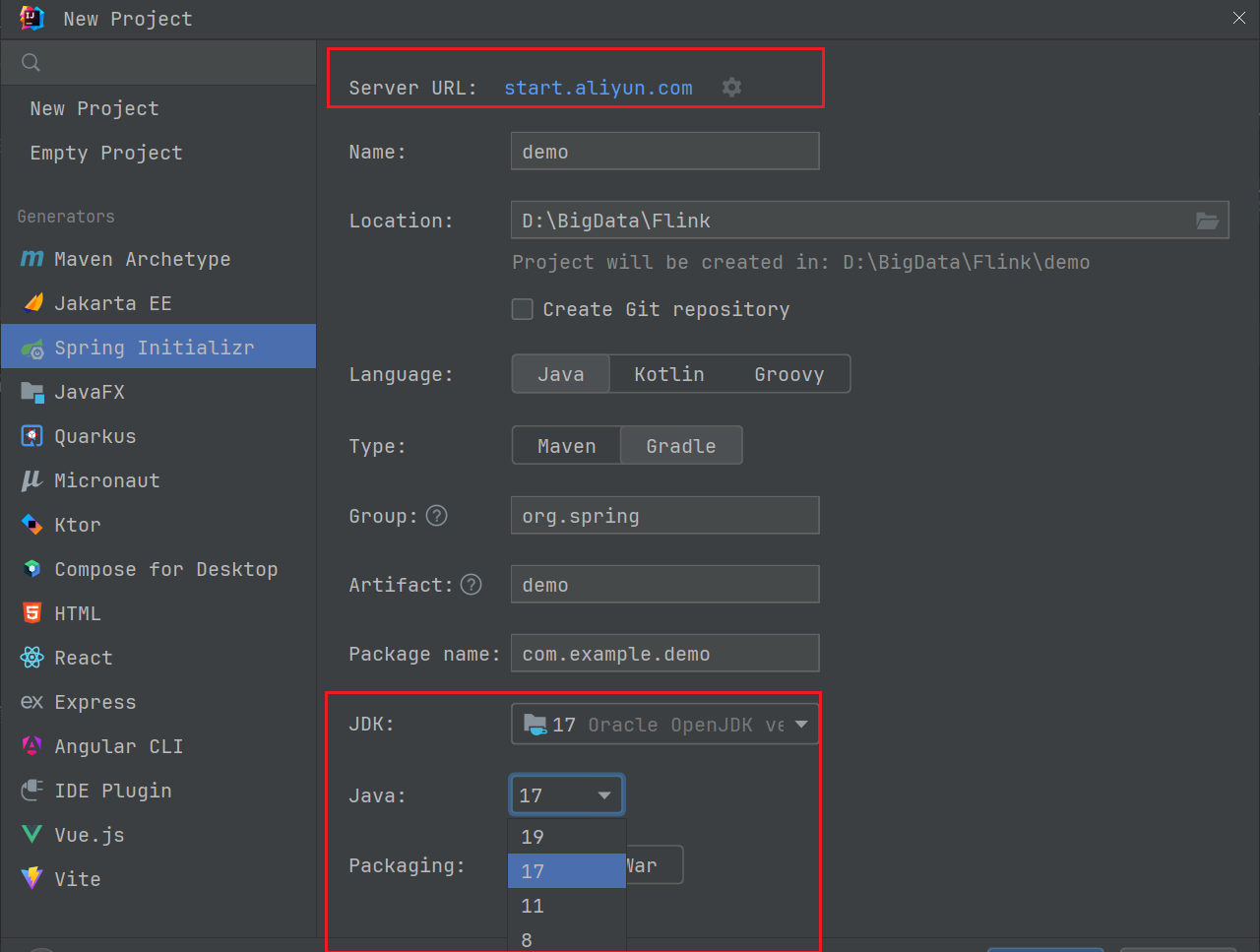This screenshot has width=1260, height=952.
Task: Click the Compose for Desktop icon
Action: coord(32,569)
